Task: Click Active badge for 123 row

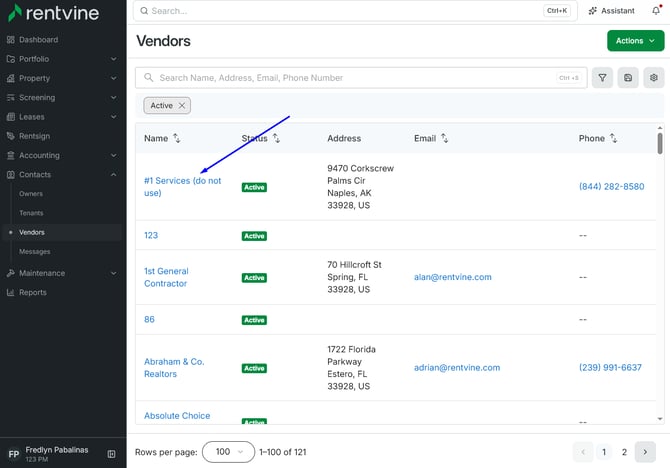Action: click(x=254, y=236)
